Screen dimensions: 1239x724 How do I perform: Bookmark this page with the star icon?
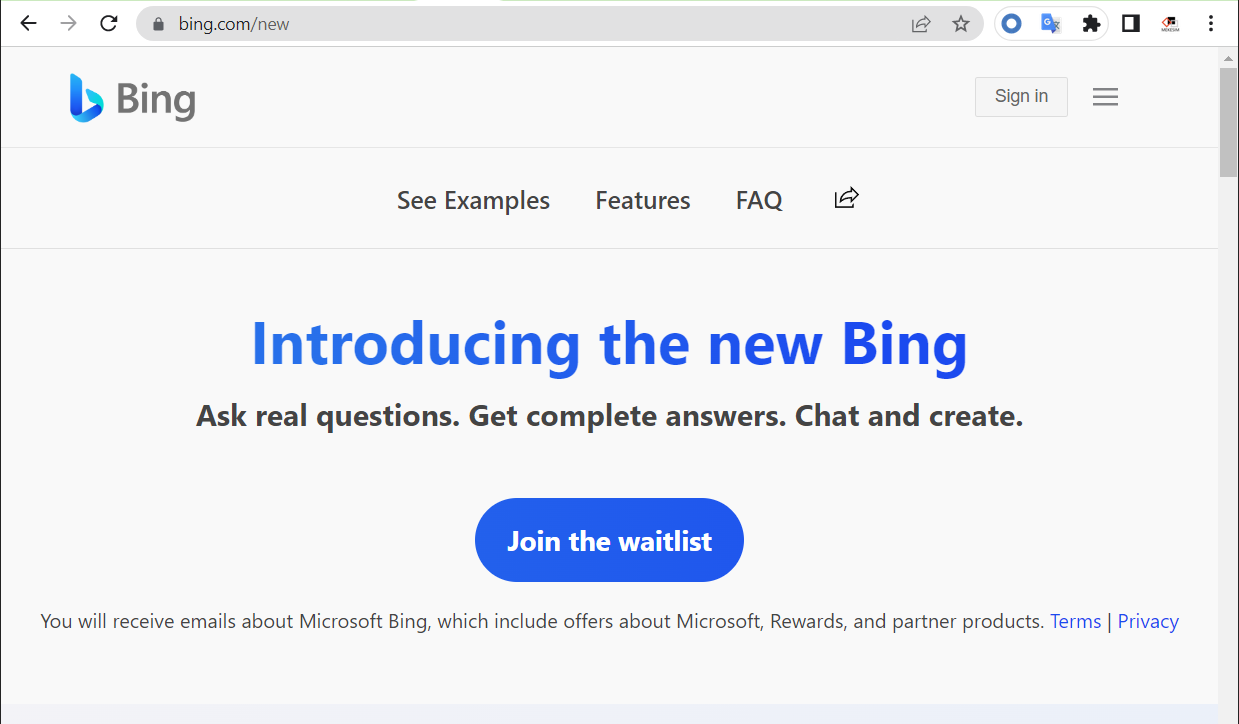click(x=961, y=24)
